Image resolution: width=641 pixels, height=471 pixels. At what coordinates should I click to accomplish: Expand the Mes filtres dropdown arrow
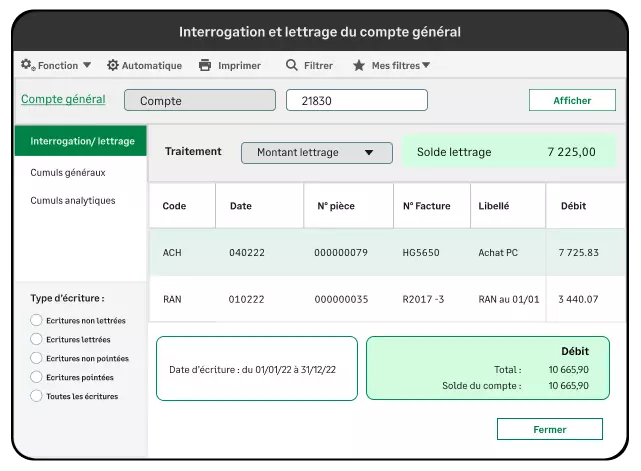pos(426,65)
